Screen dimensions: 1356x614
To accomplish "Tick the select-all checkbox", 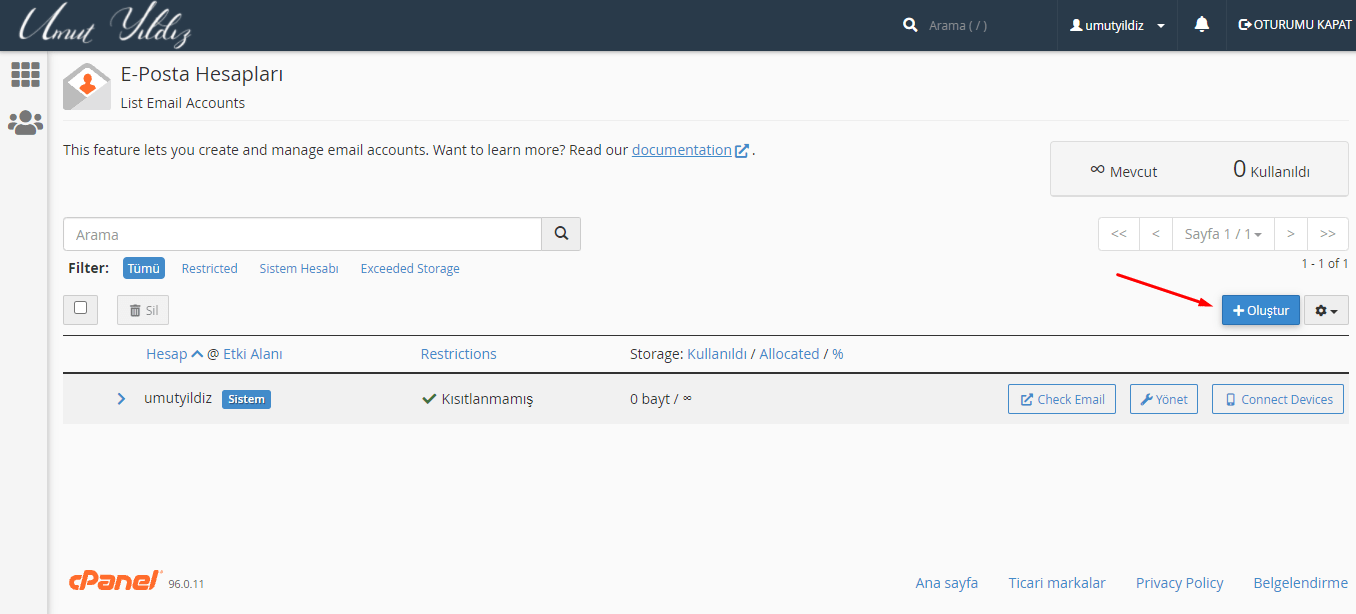I will (x=80, y=308).
